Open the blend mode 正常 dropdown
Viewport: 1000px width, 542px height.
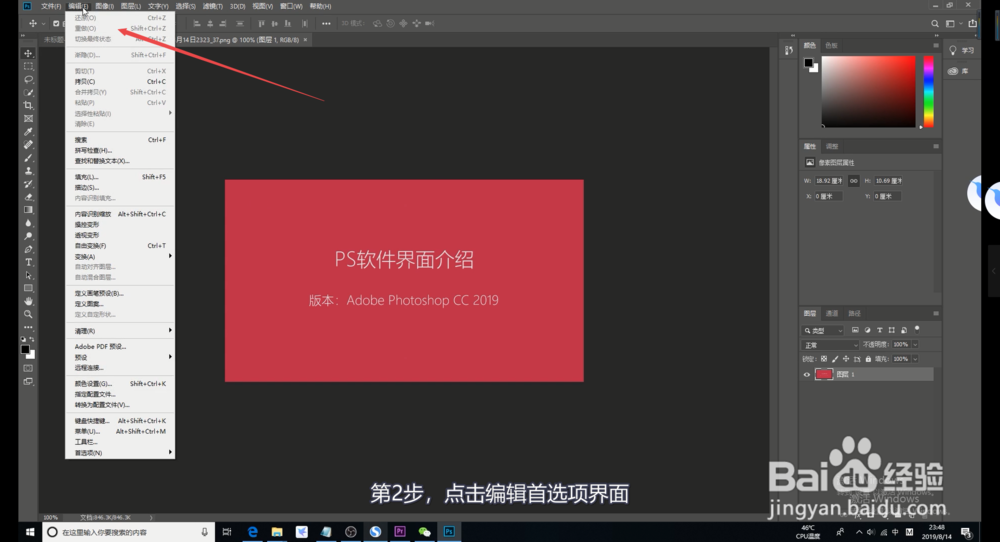830,345
